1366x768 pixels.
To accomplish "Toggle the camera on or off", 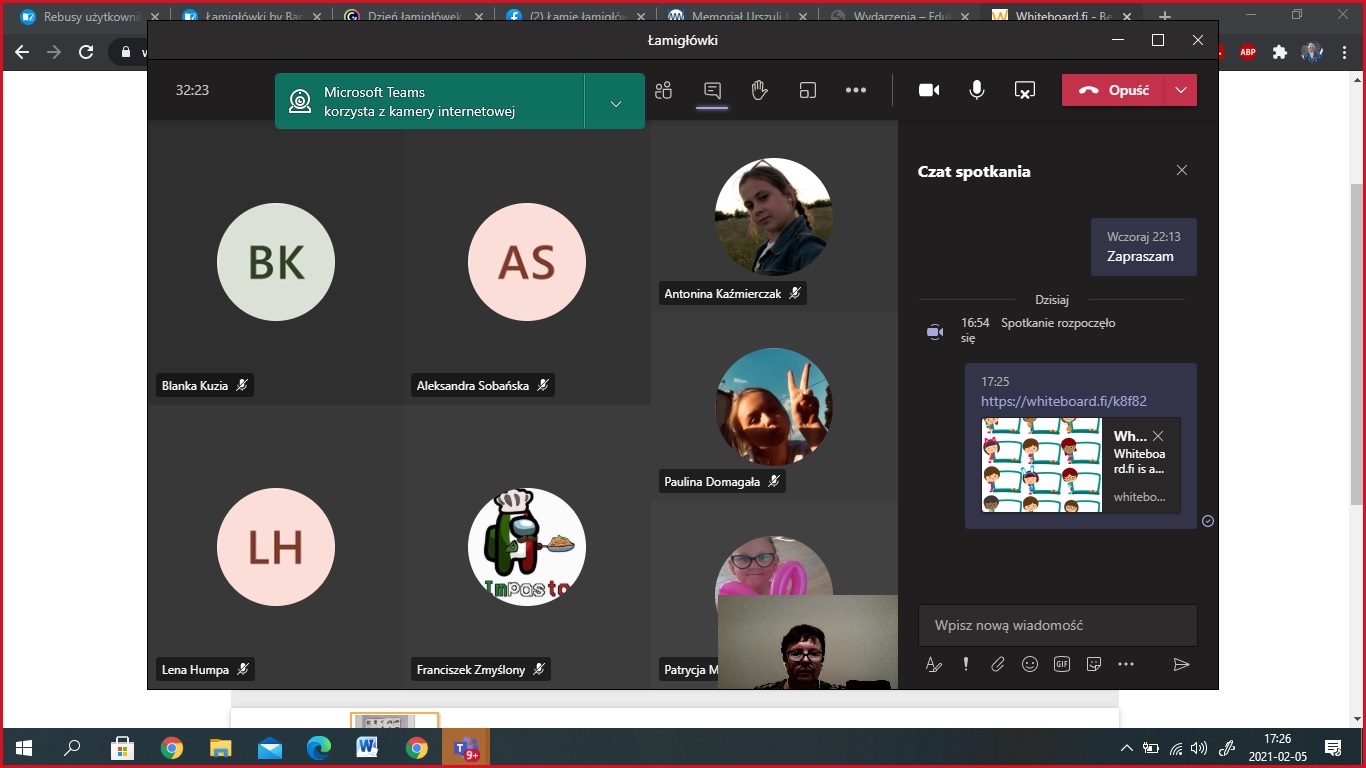I will (x=929, y=91).
